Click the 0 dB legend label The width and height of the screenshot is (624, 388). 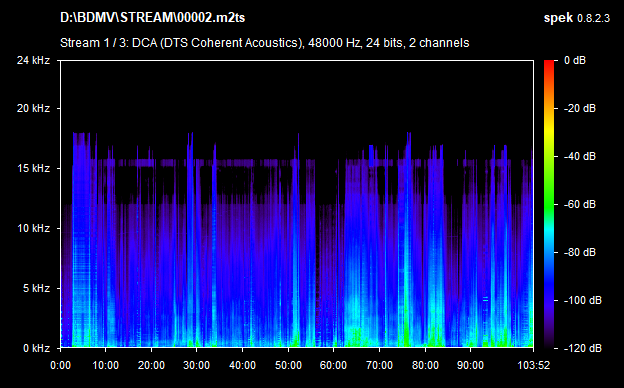(575, 60)
